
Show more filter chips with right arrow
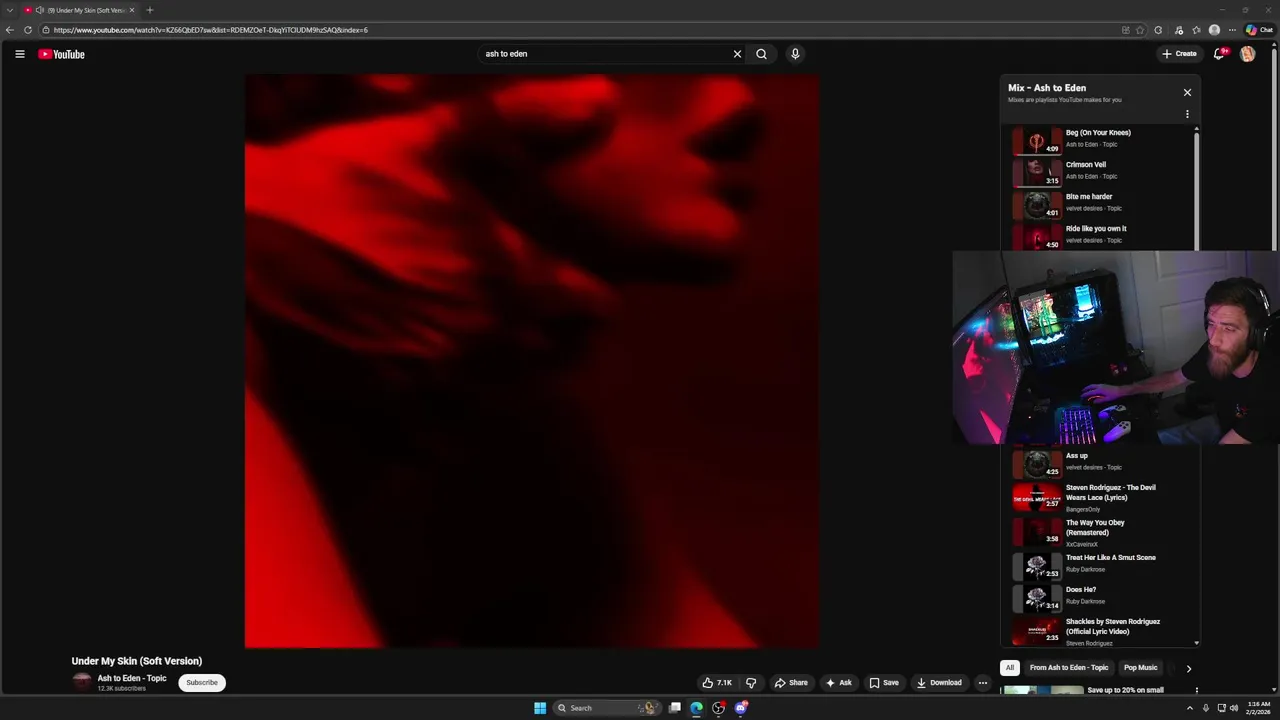pos(1188,668)
